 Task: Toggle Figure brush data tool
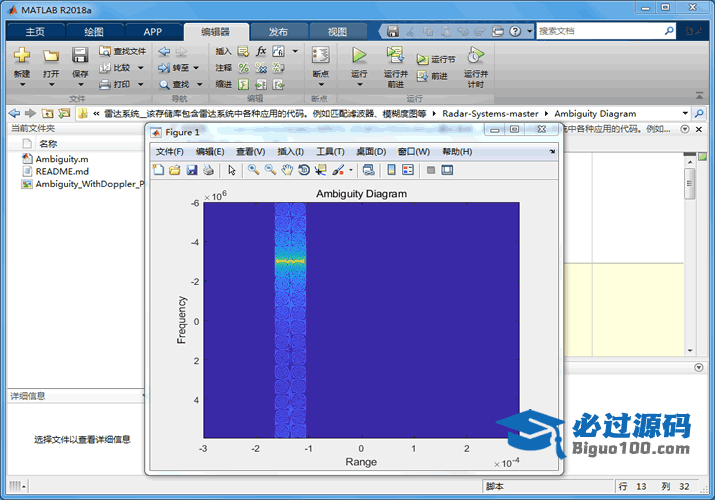(x=338, y=170)
